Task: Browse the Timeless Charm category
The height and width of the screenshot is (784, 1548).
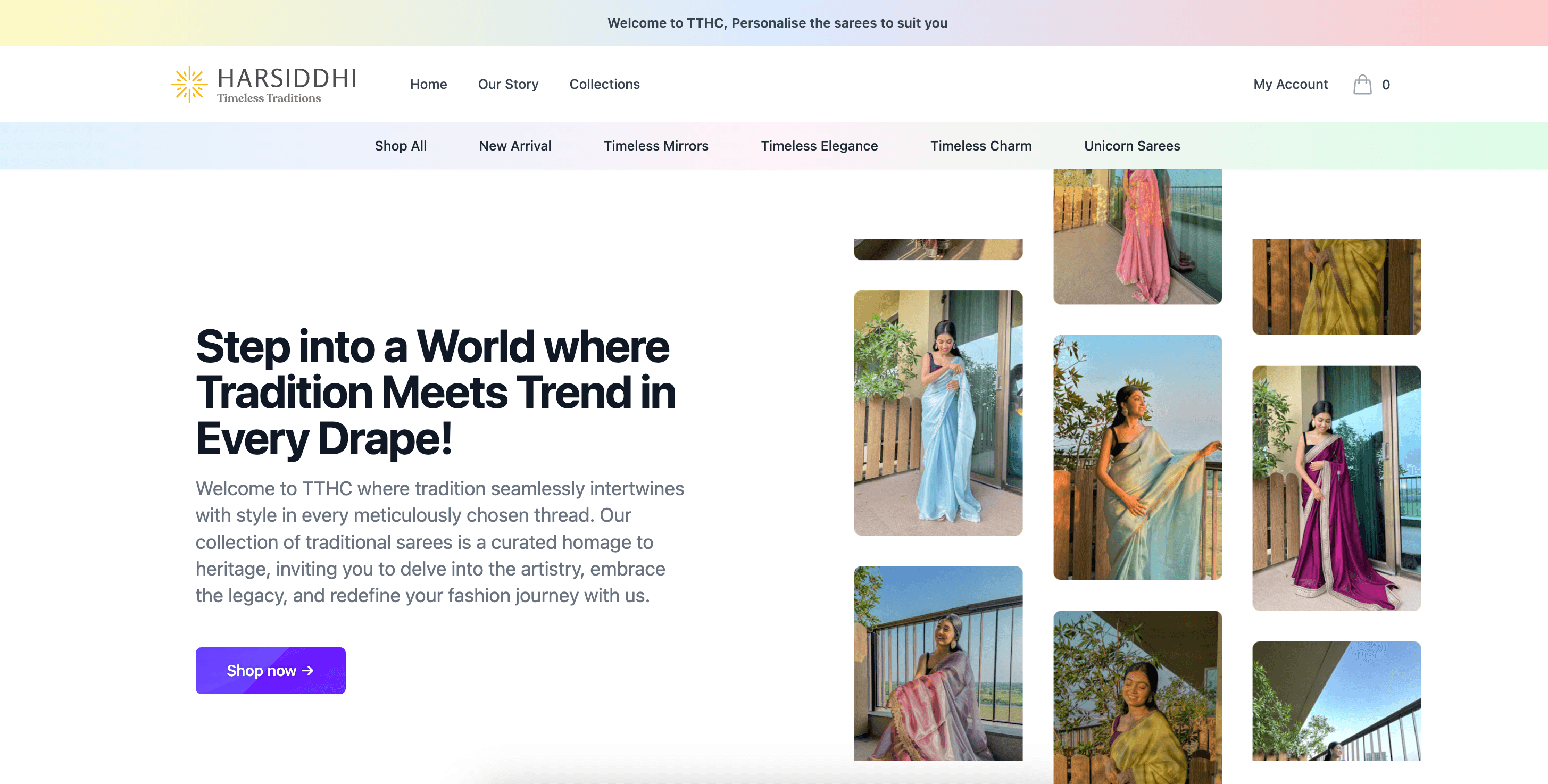Action: coord(980,146)
